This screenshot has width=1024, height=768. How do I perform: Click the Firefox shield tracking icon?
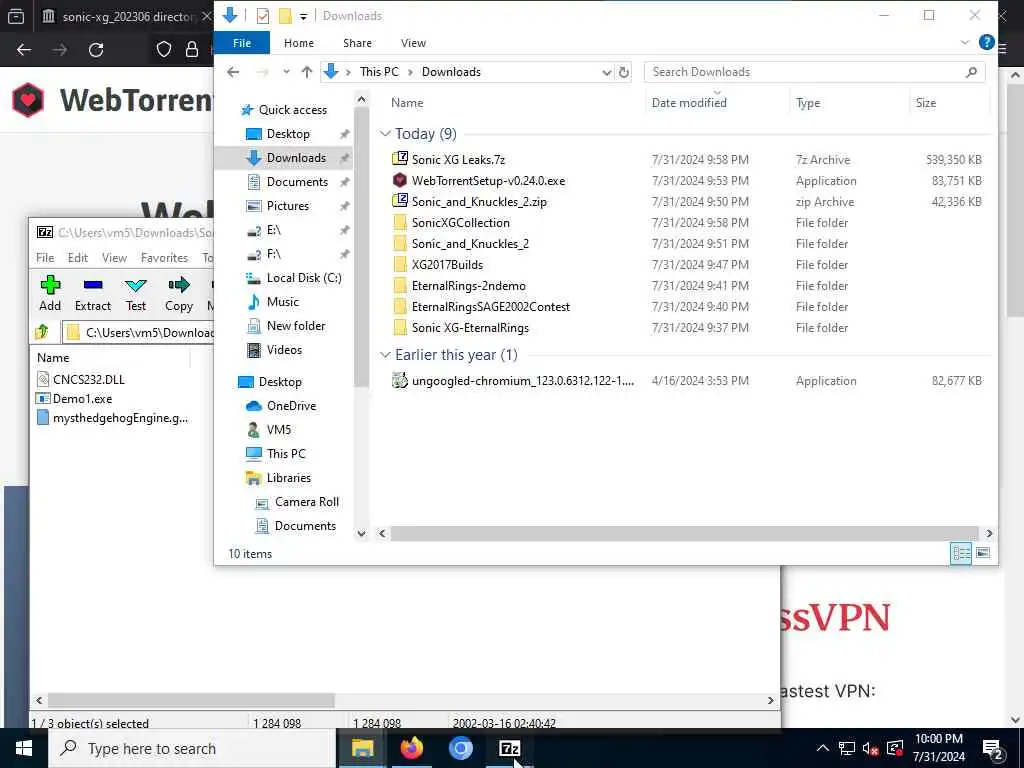(164, 50)
